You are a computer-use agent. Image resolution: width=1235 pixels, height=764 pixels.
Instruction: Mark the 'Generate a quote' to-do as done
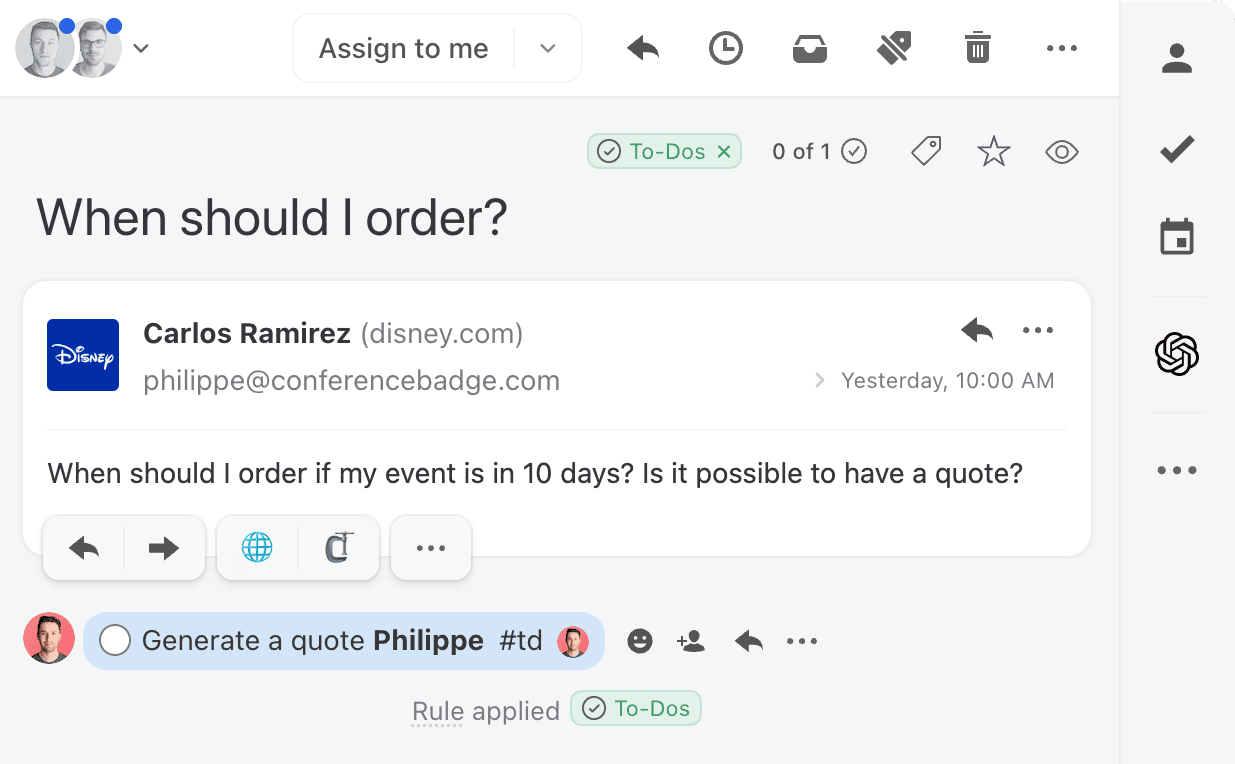click(x=114, y=640)
